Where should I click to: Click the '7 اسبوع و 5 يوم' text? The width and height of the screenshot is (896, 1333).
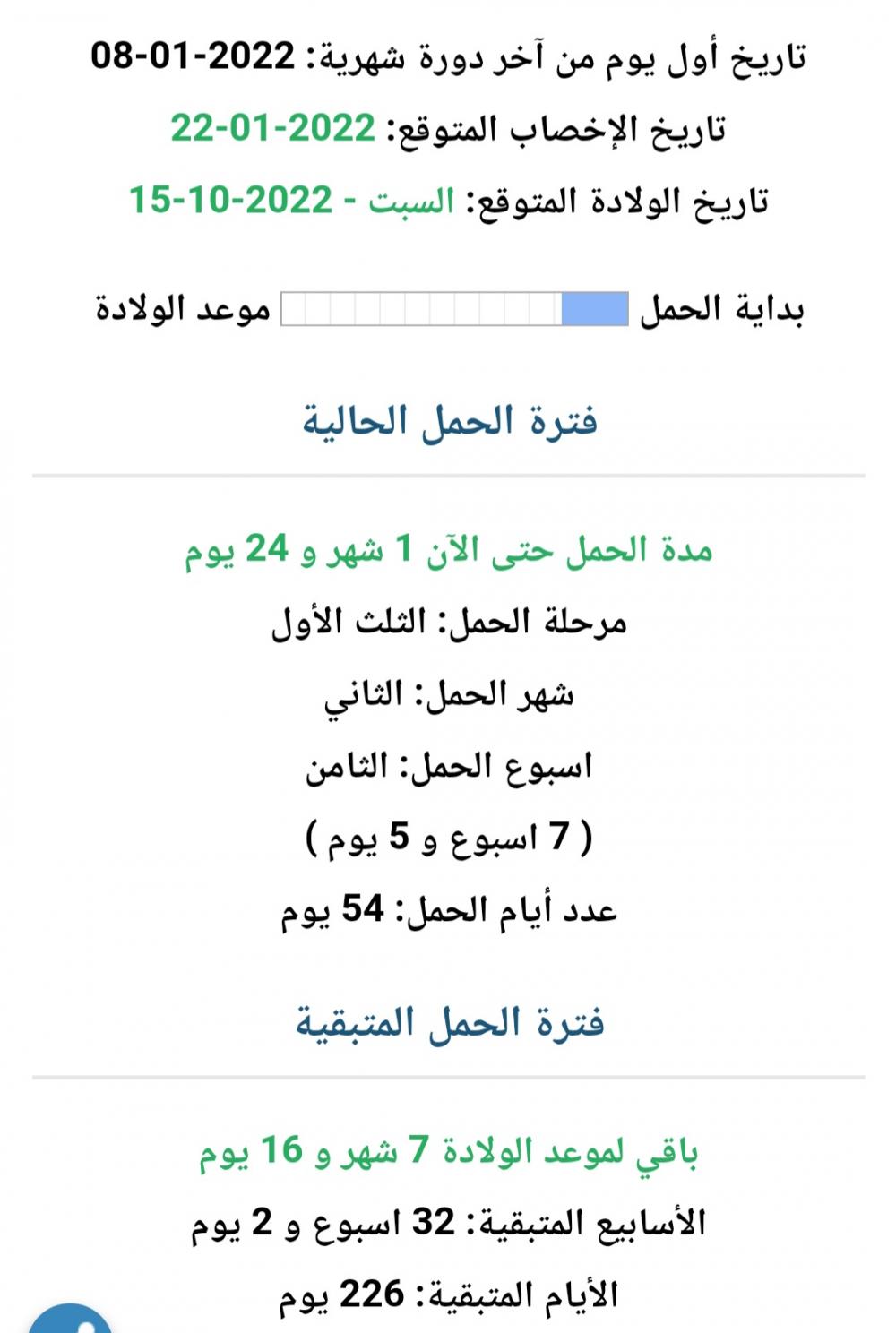coord(449,838)
